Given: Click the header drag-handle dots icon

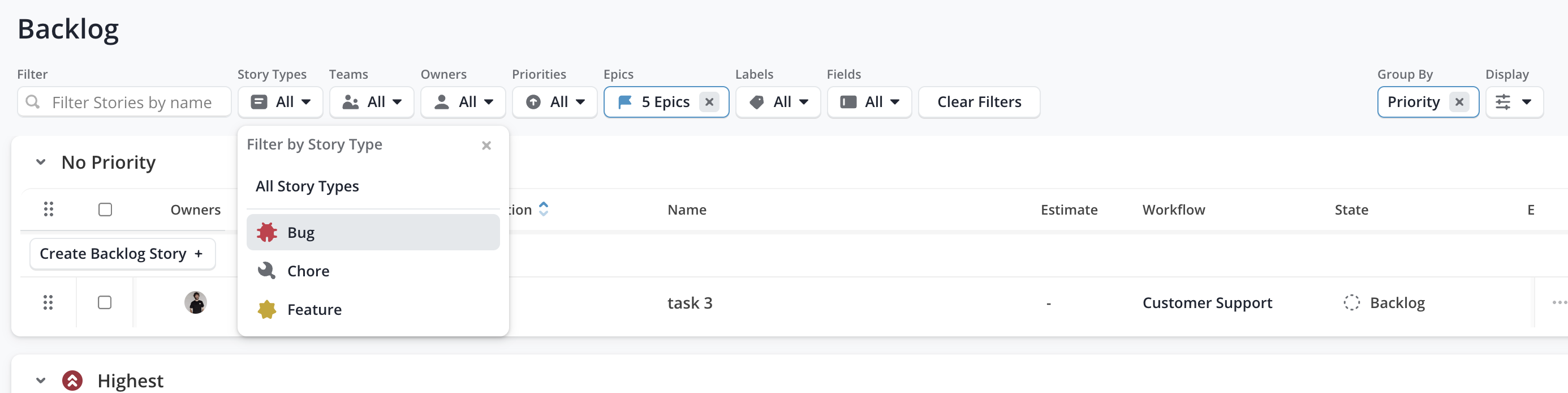Looking at the screenshot, I should click(49, 210).
